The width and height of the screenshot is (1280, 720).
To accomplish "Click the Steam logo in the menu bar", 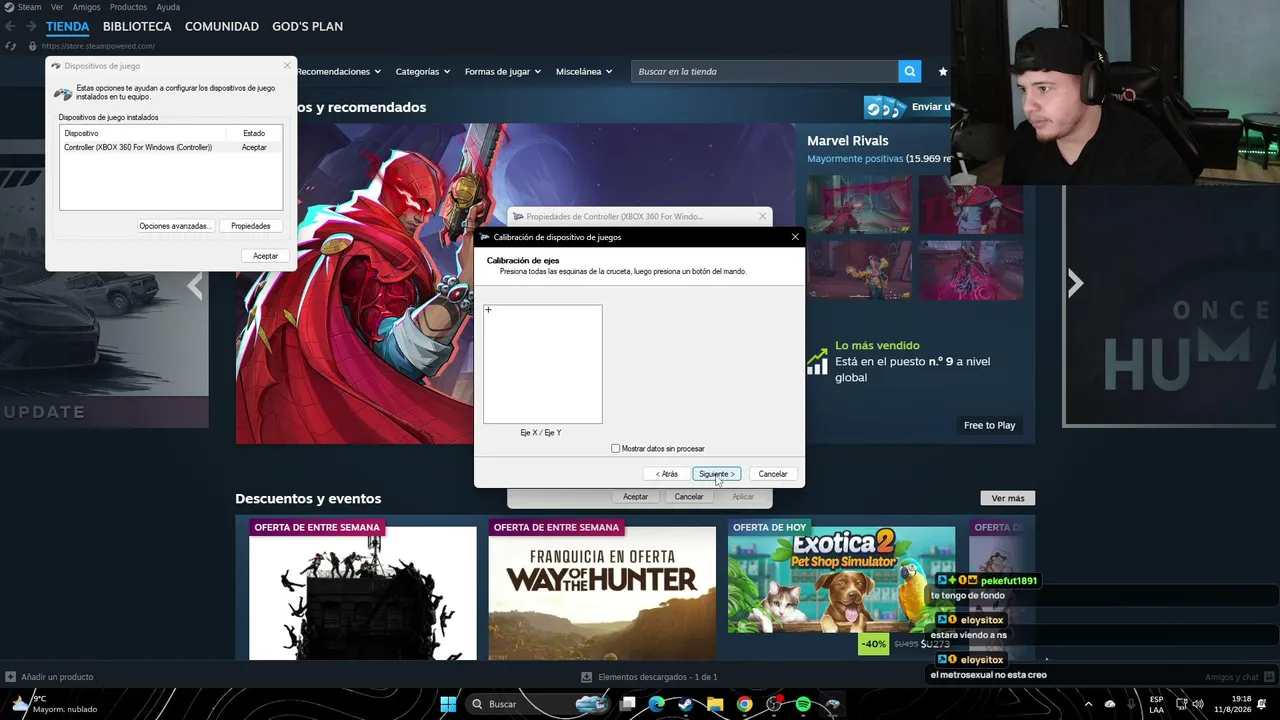I will pos(8,7).
